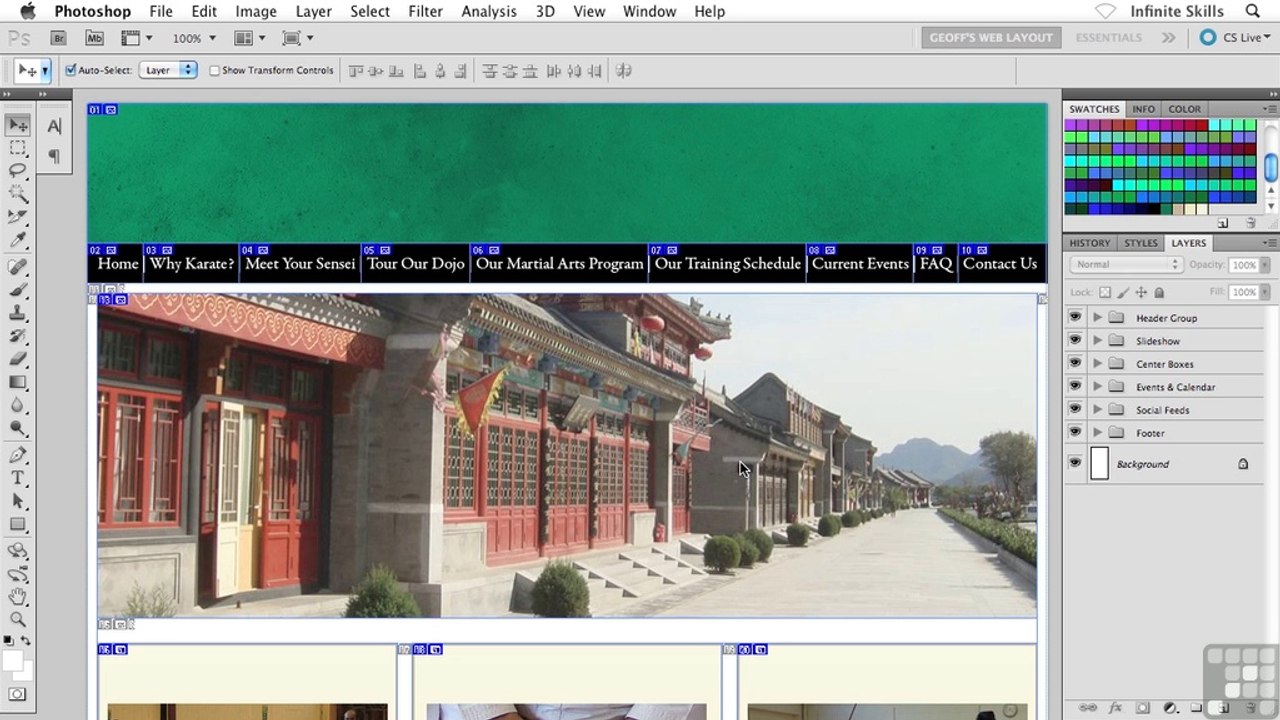The image size is (1280, 720).
Task: Select the Background layer thumbnail
Action: pos(1100,464)
